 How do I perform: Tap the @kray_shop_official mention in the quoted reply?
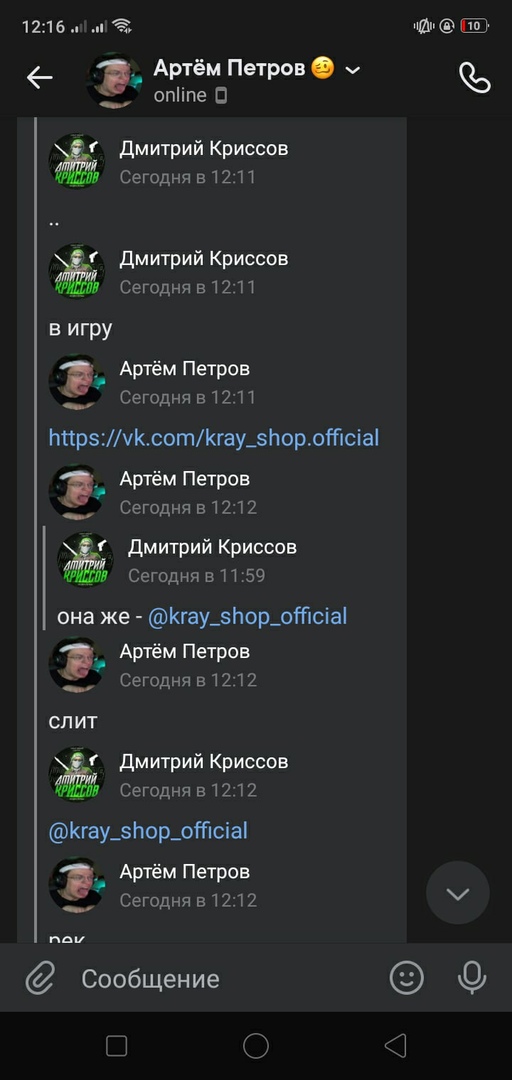point(247,616)
